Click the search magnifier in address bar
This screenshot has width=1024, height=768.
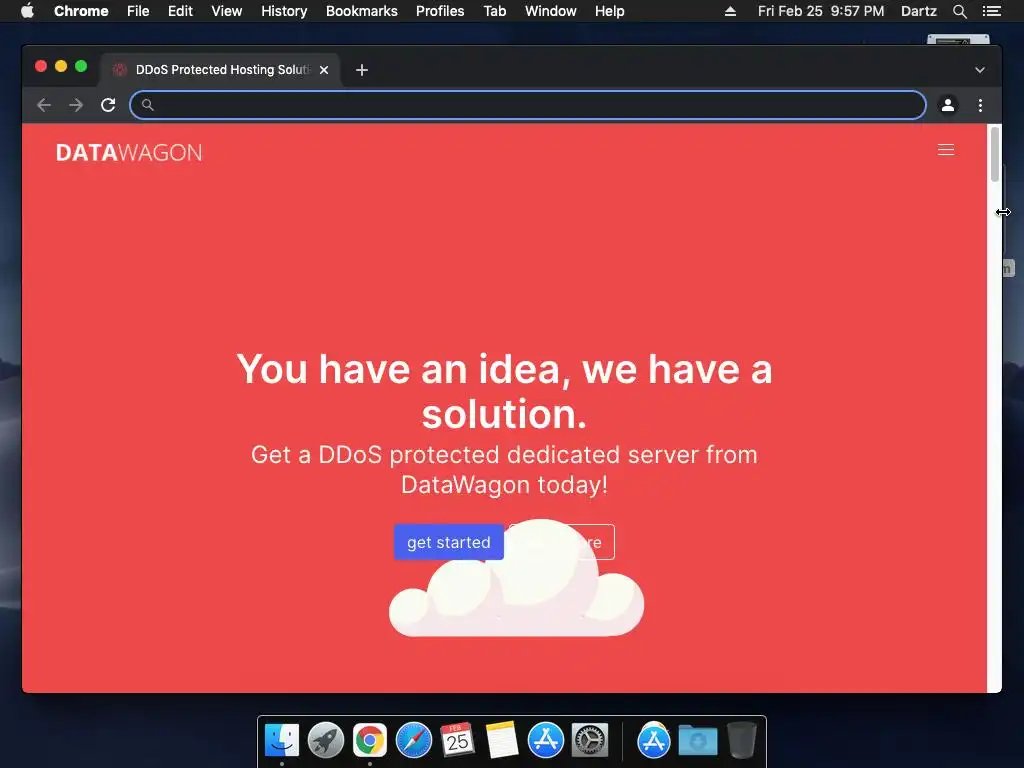(x=148, y=105)
